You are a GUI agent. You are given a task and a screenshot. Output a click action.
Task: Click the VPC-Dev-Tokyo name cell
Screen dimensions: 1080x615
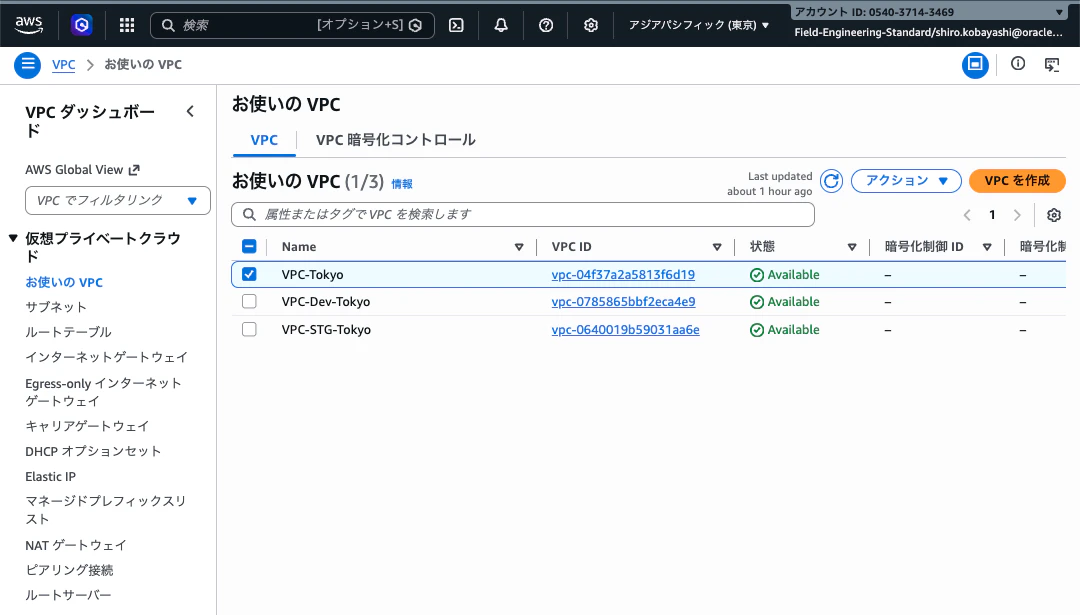(326, 302)
